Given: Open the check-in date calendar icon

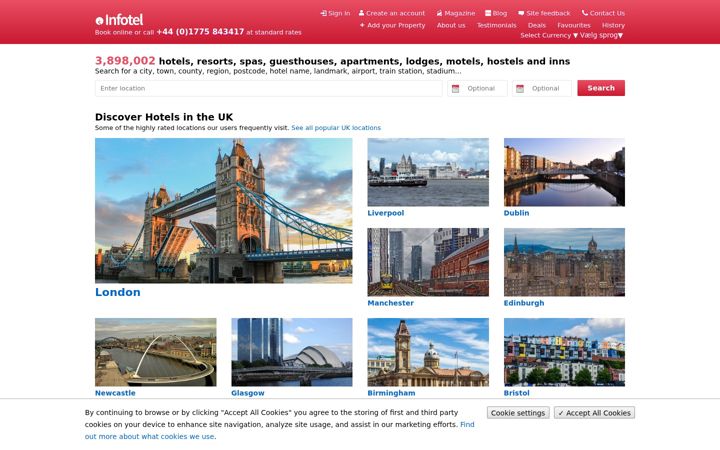Looking at the screenshot, I should pos(456,89).
